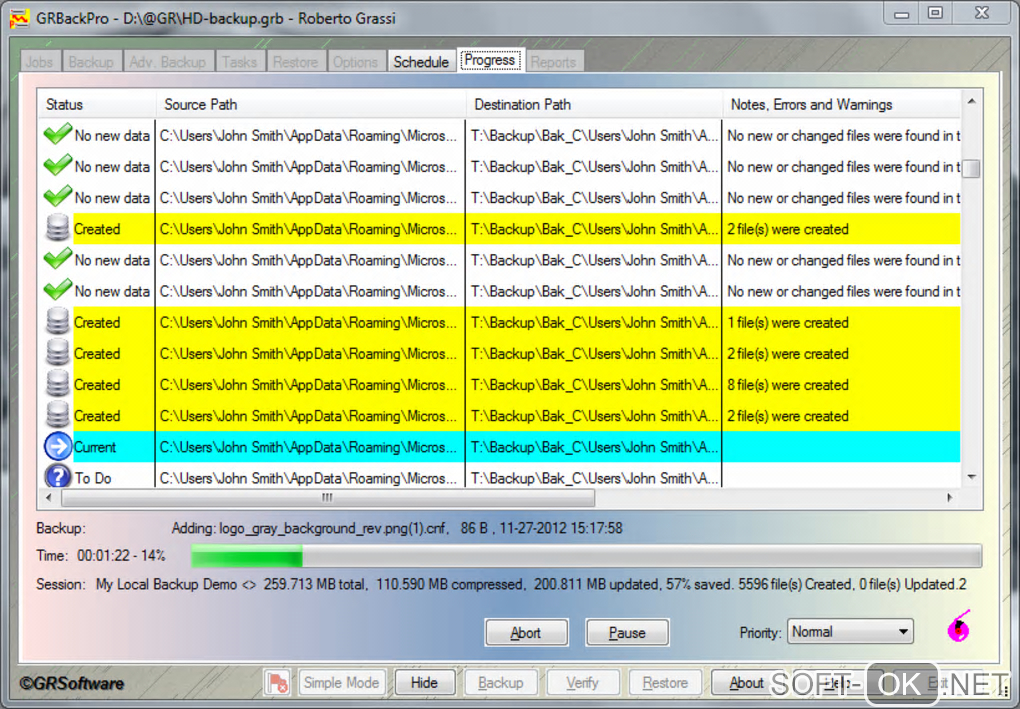Screen dimensions: 1020x709
Task: Click the pink bomb icon near Priority
Action: pos(959,626)
